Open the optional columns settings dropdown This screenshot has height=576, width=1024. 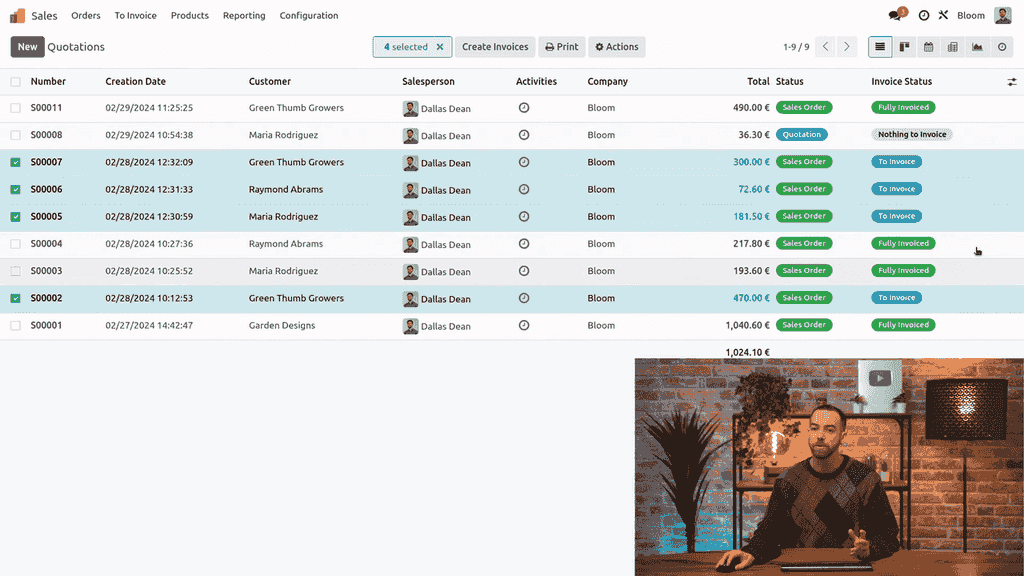[1011, 82]
